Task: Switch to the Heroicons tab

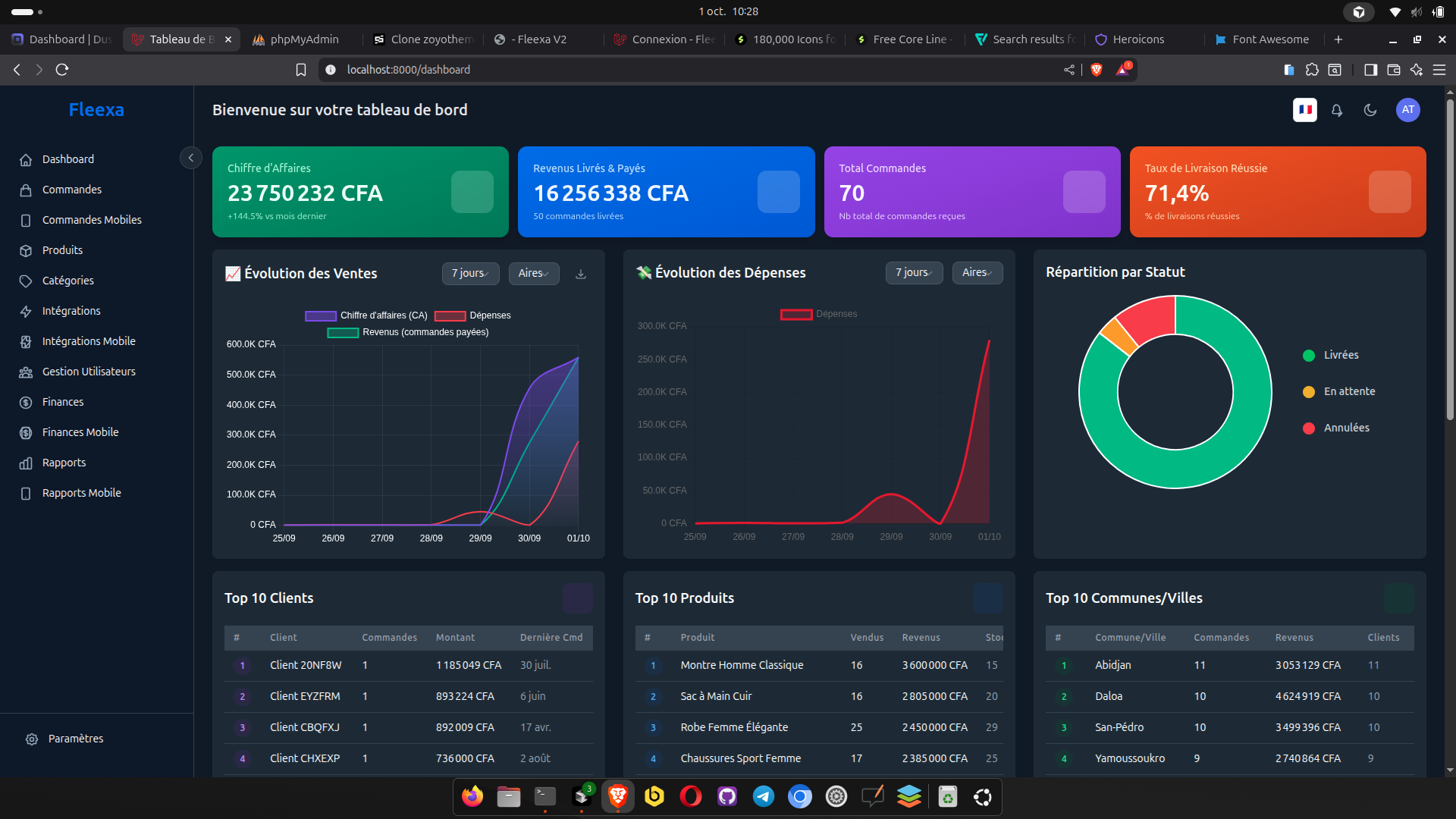Action: point(1137,39)
